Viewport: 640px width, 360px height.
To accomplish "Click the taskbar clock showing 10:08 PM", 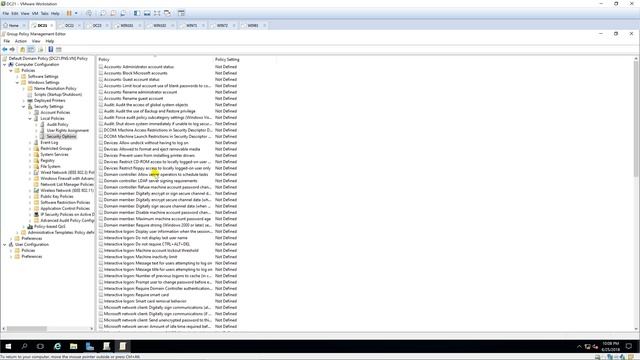I will coord(611,347).
